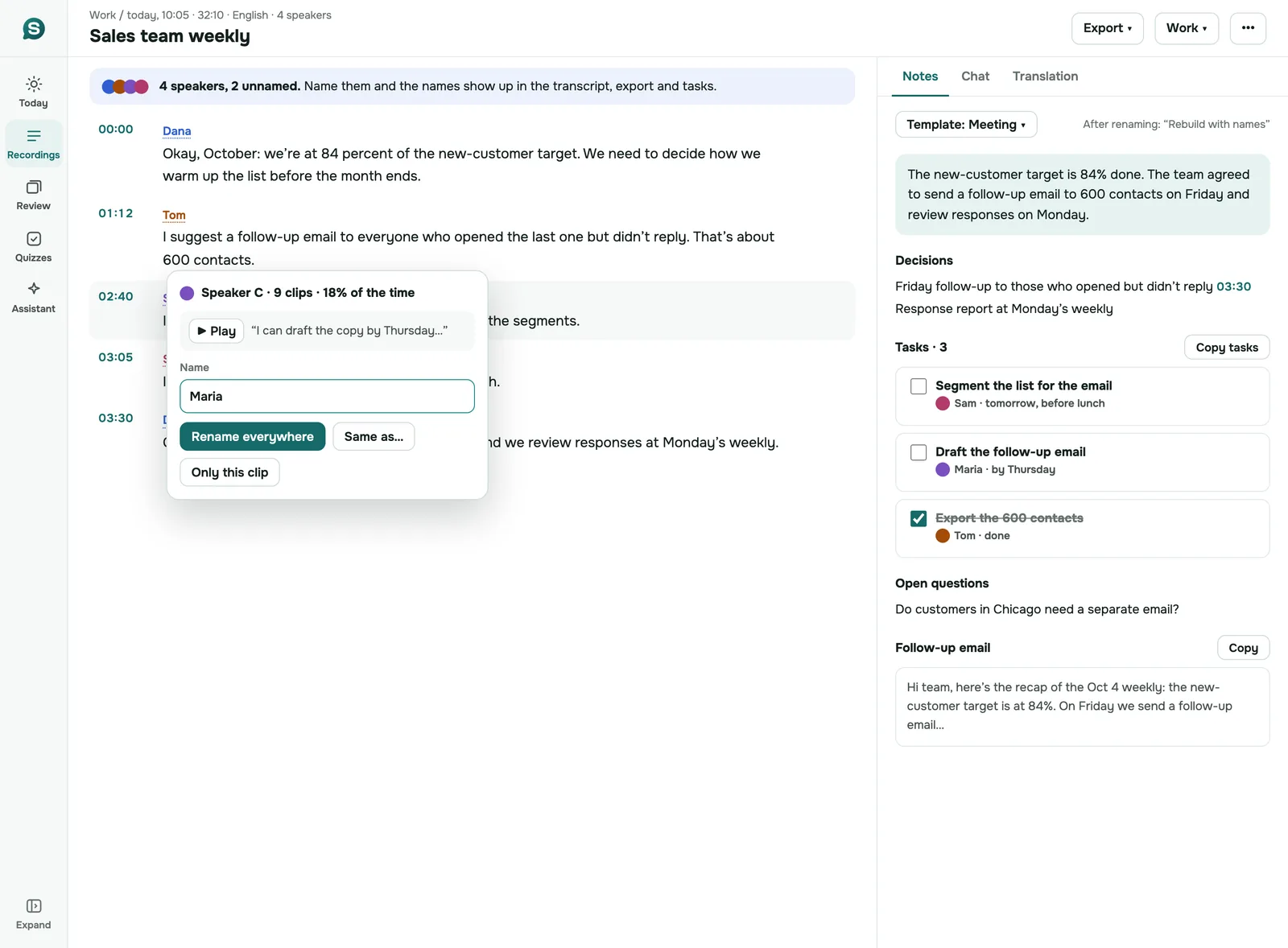
Task: Click Only this clip button
Action: click(x=229, y=472)
